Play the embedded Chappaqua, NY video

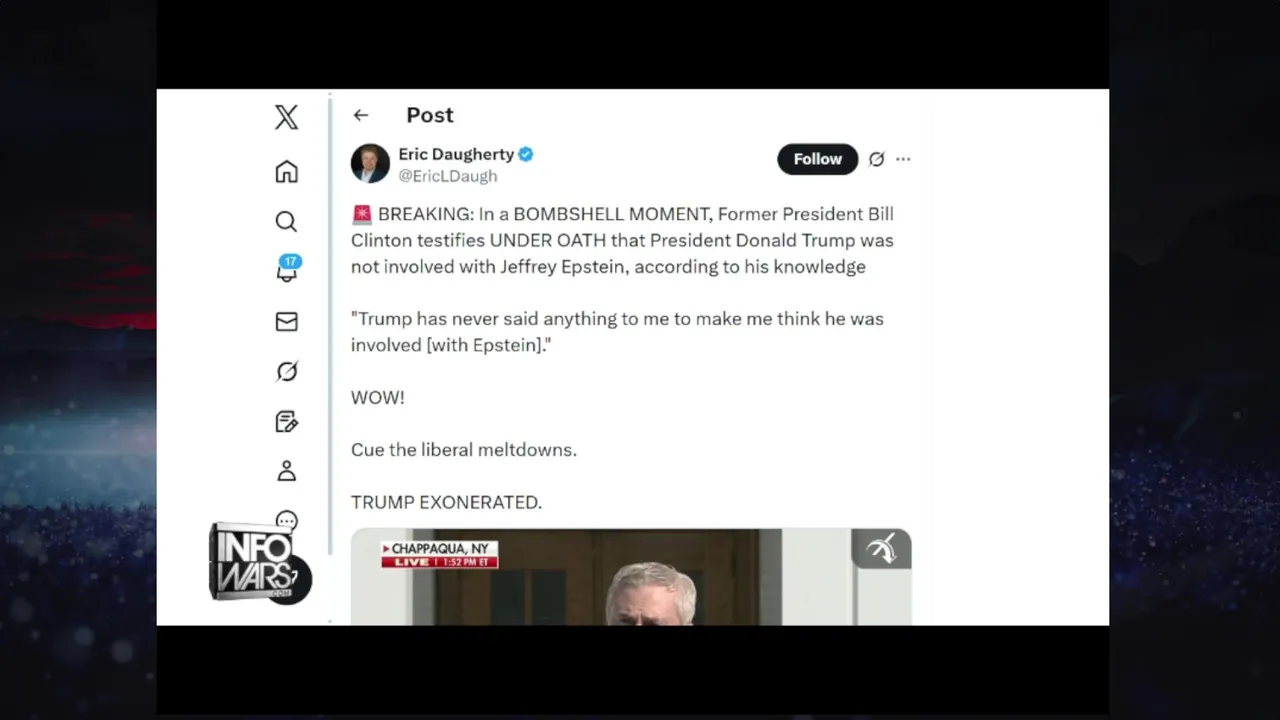pos(631,577)
